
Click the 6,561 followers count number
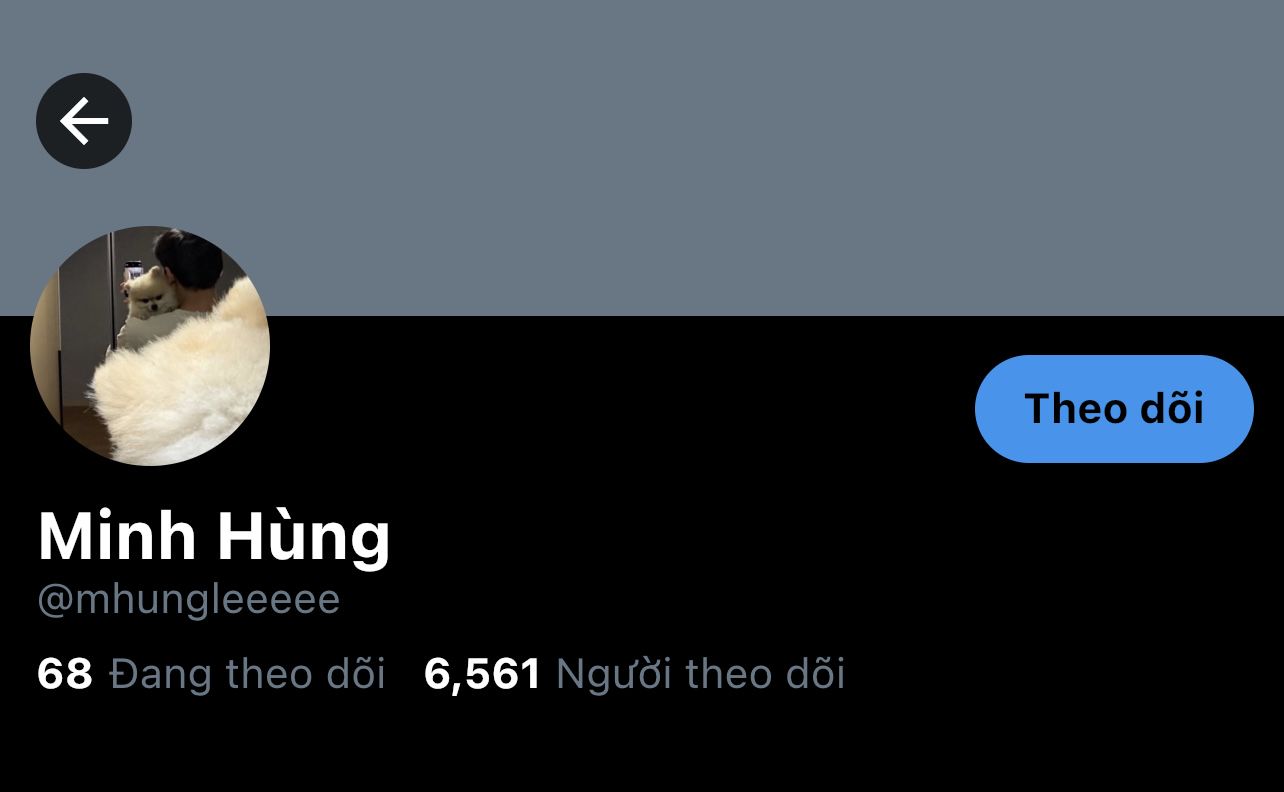[483, 674]
